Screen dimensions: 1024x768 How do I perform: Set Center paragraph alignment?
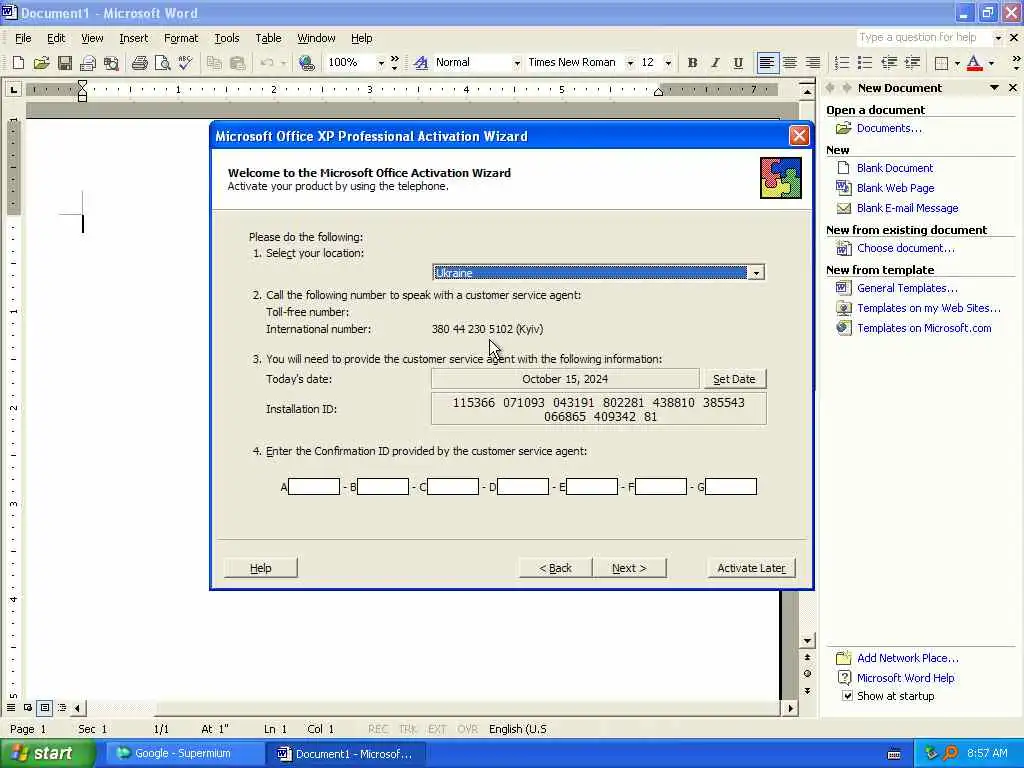tap(790, 63)
